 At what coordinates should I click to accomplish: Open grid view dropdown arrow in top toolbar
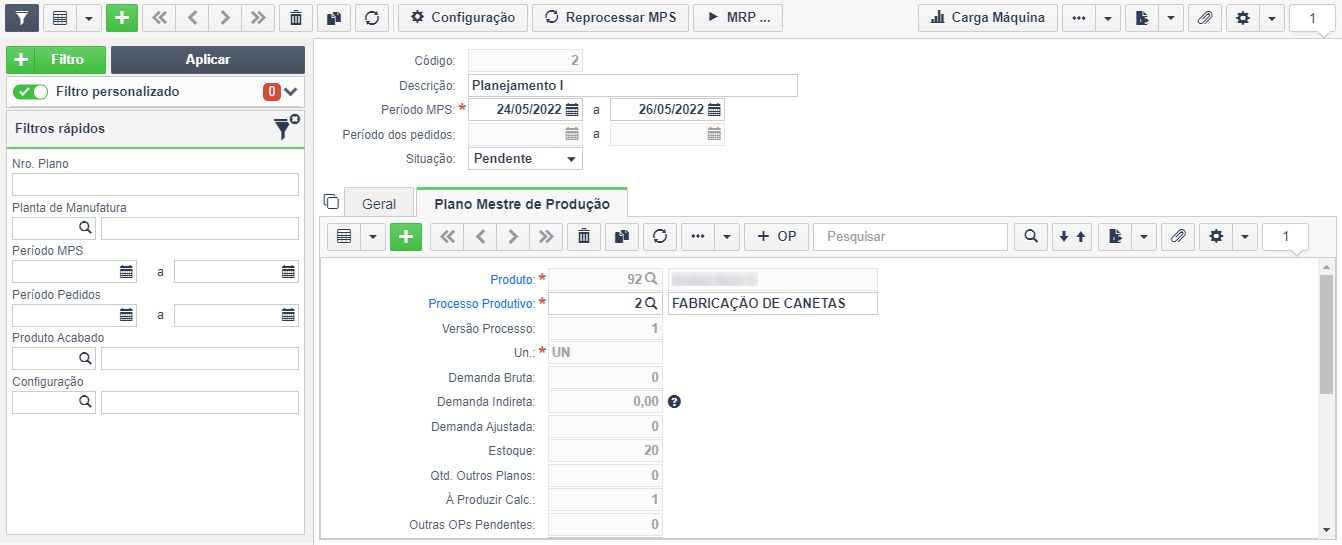[x=89, y=17]
